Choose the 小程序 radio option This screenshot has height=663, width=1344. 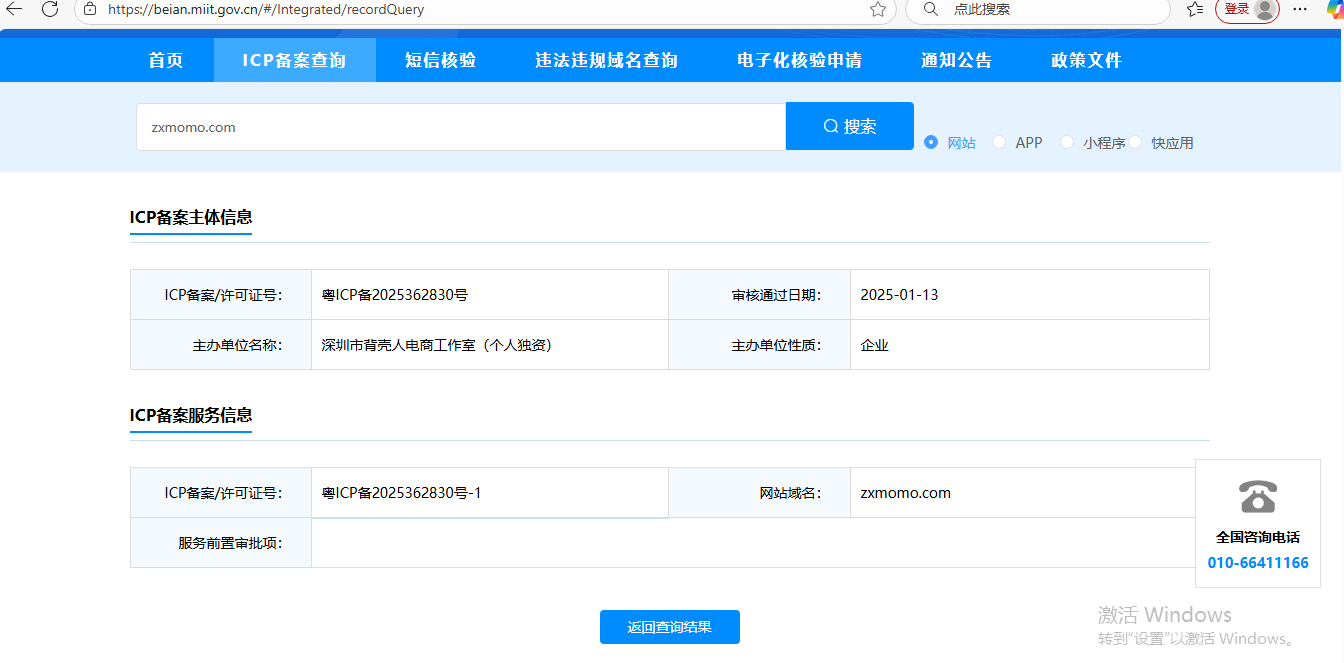pyautogui.click(x=1067, y=142)
